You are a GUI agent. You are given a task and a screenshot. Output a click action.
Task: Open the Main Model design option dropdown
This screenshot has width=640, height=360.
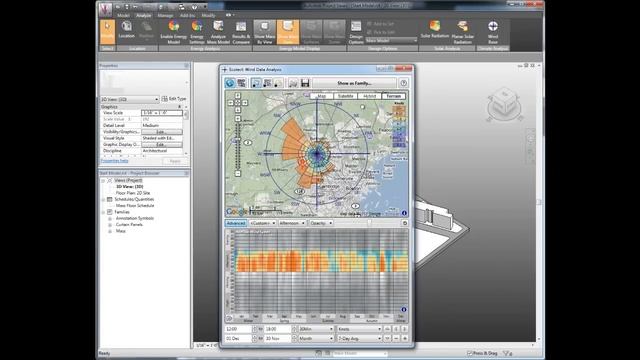(391, 40)
